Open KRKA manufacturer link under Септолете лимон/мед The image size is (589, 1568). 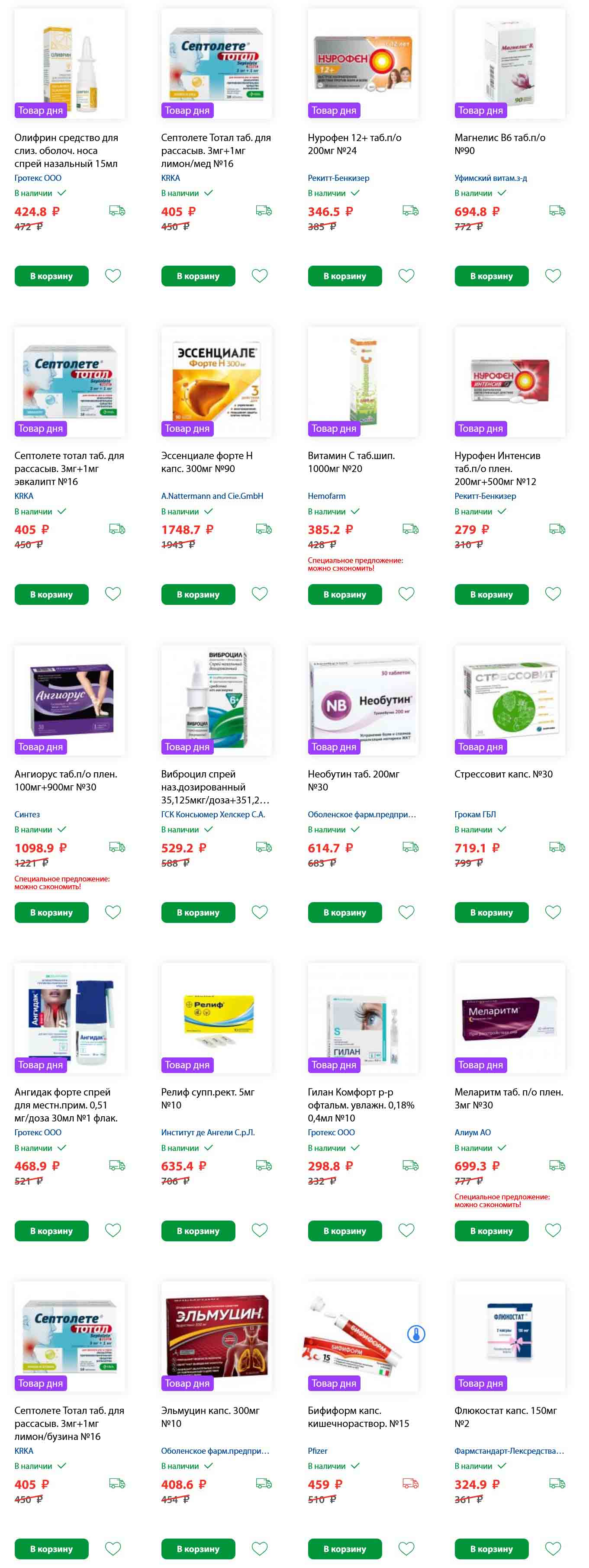[171, 178]
